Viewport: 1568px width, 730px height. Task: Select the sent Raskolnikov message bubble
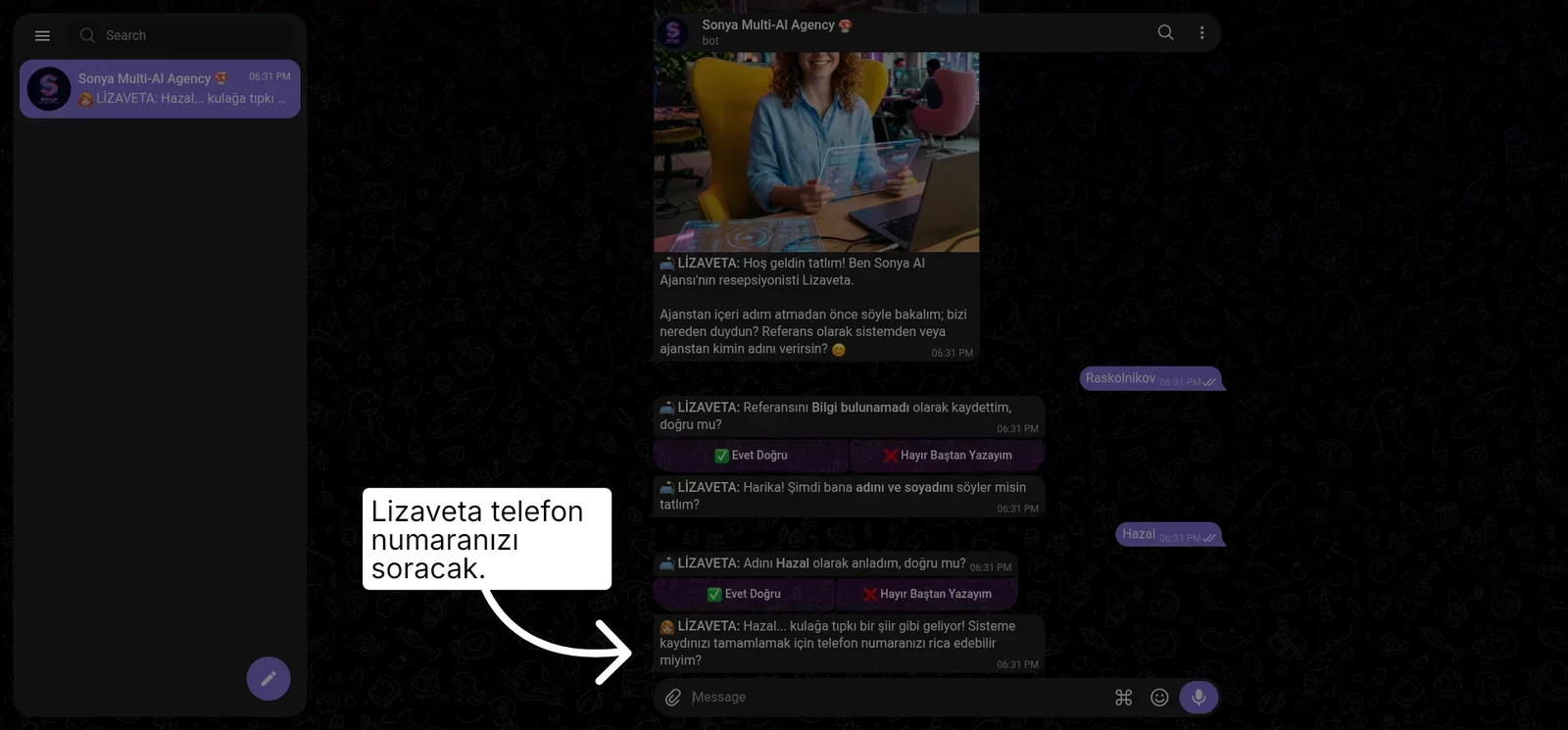click(1151, 378)
